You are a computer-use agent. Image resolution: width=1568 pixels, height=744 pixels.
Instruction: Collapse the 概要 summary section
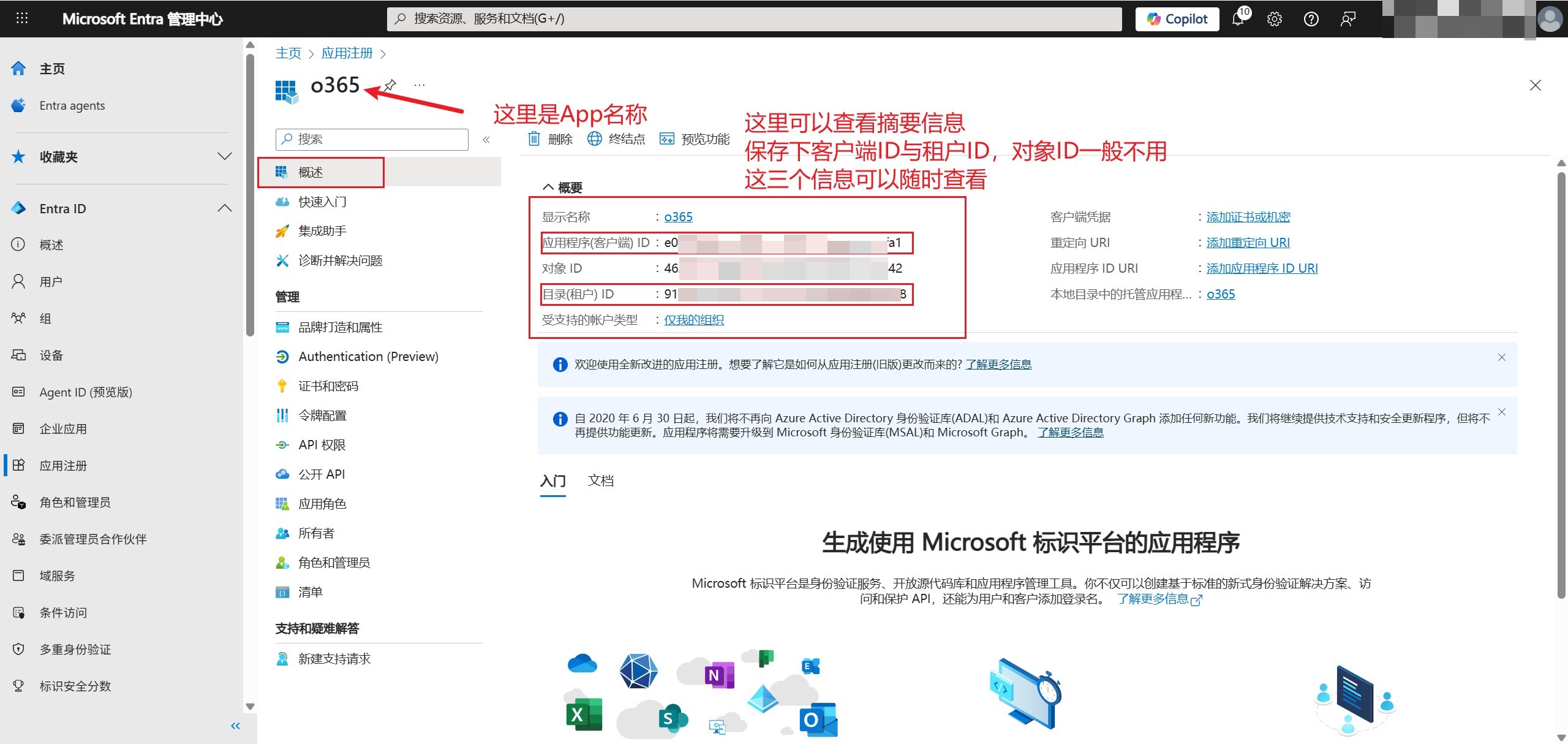[x=549, y=187]
